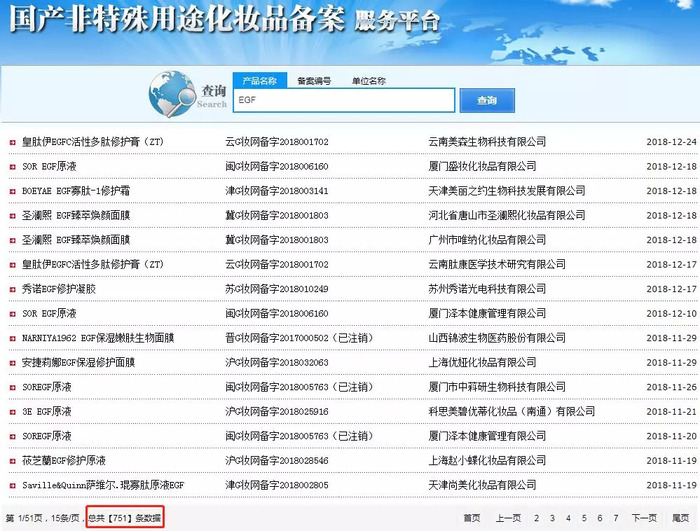Open NARNIYA1962 EGF保湿嫩肤生物面膜 link
700x531 pixels.
[98, 338]
